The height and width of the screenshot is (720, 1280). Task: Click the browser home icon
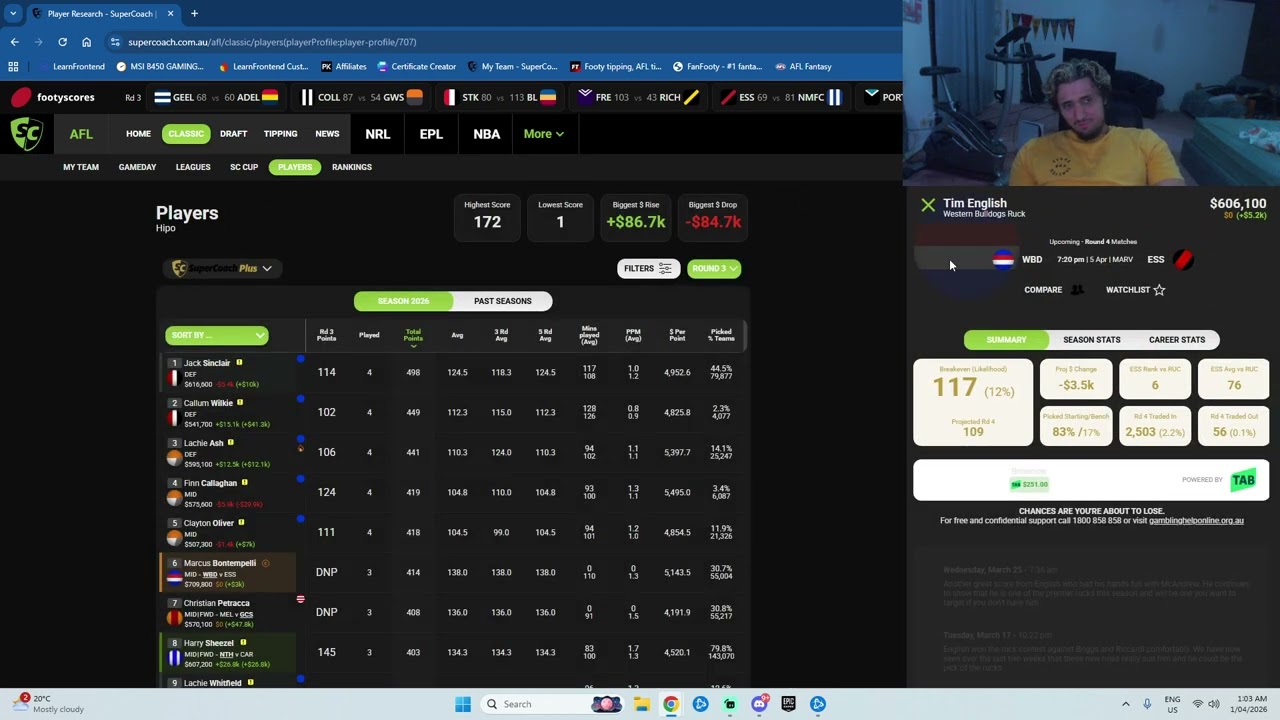pos(86,42)
